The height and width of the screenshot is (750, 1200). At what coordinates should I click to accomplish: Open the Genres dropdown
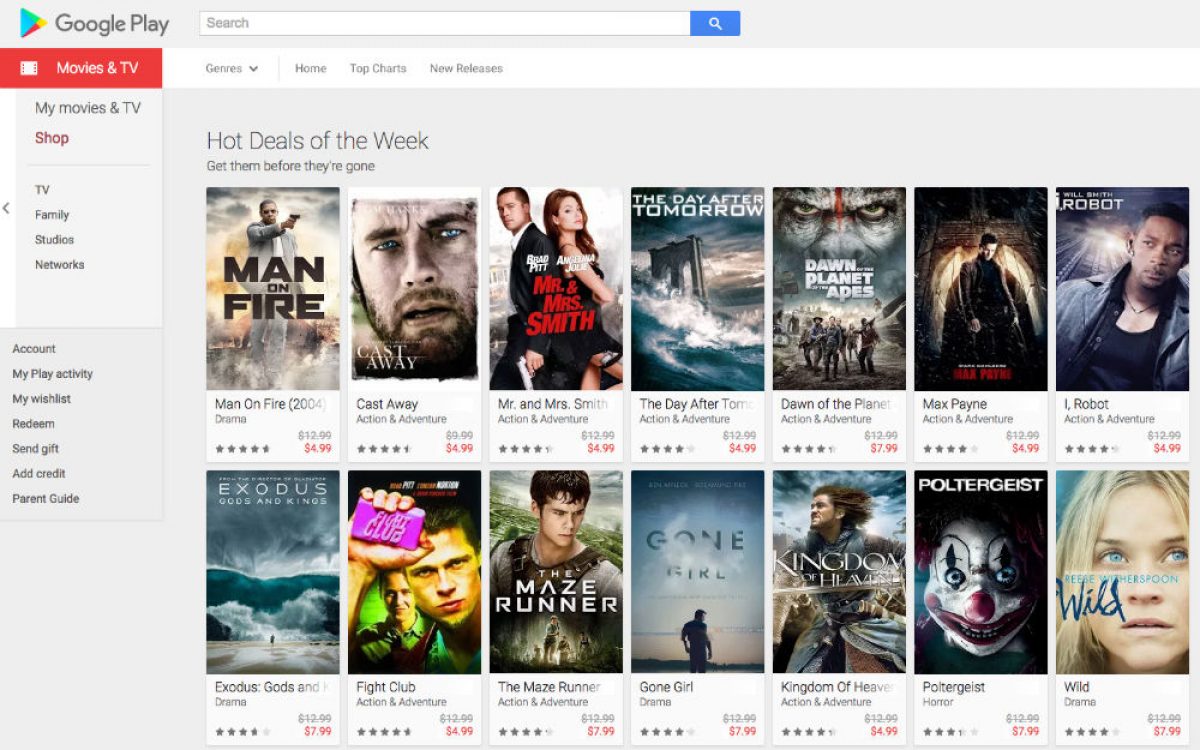(231, 68)
